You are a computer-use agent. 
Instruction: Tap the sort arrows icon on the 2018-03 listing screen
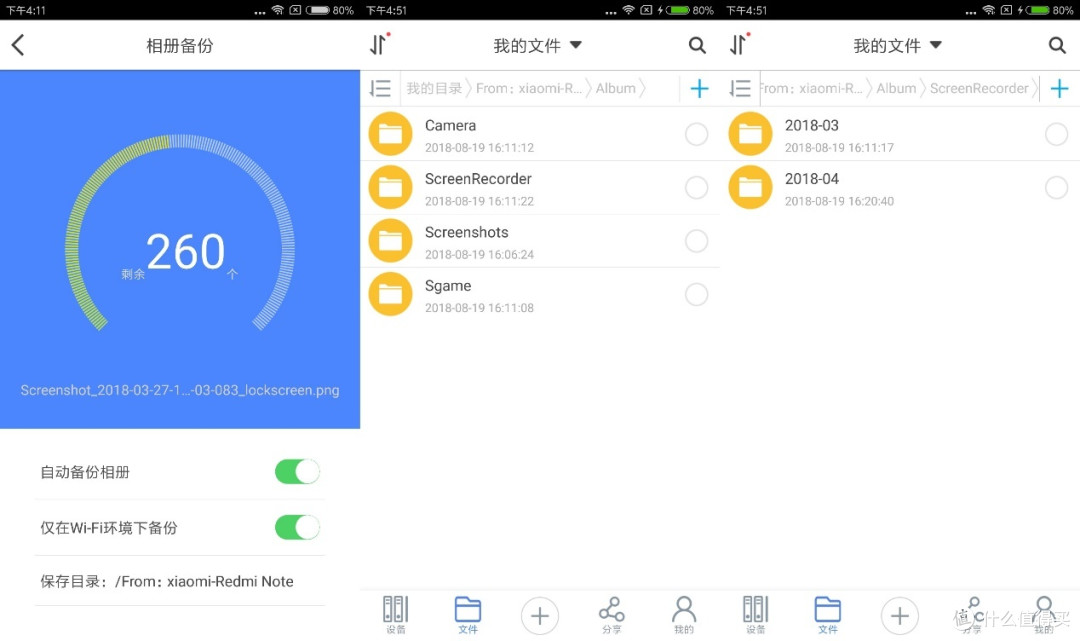[739, 44]
